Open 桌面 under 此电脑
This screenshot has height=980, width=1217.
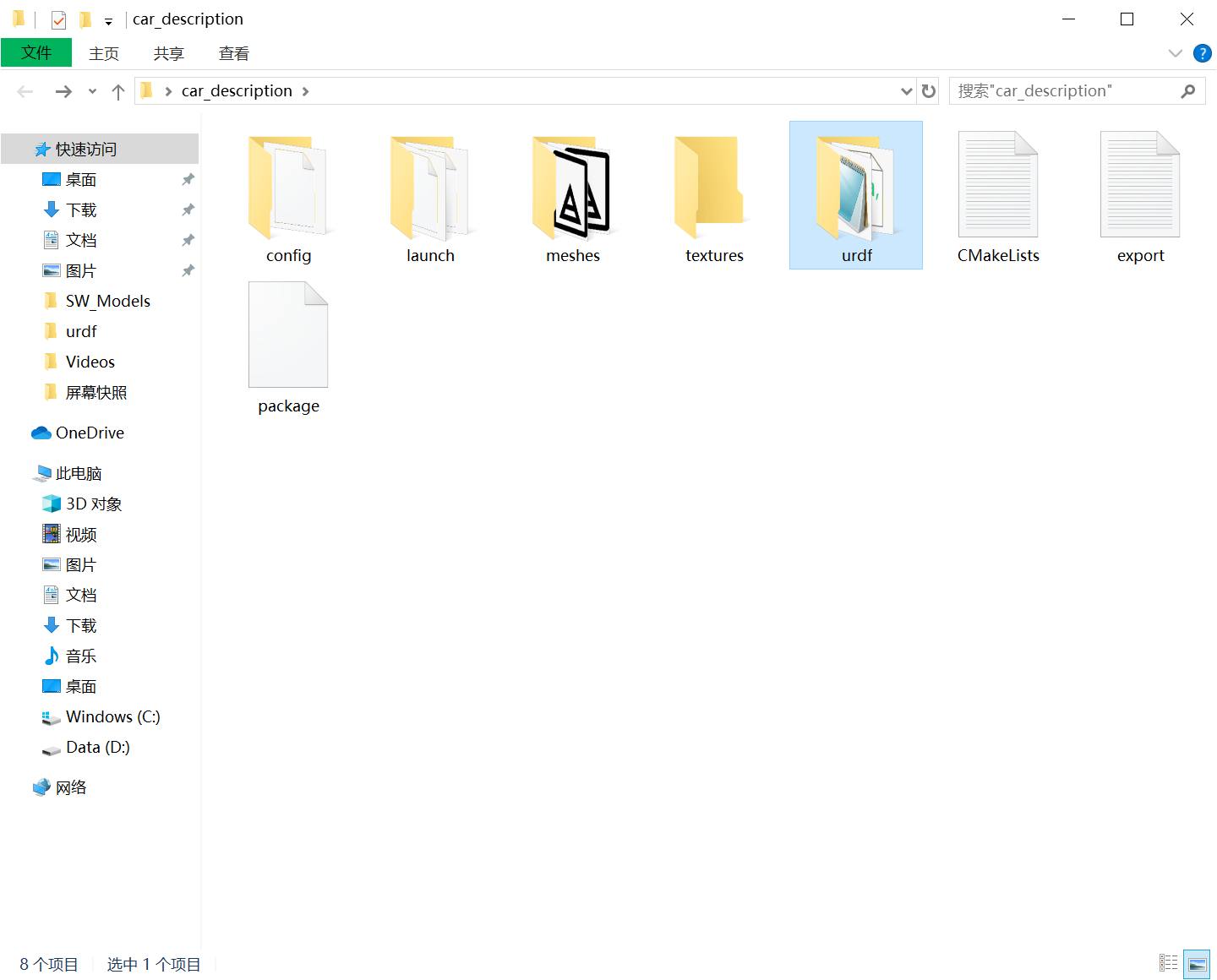click(70, 686)
